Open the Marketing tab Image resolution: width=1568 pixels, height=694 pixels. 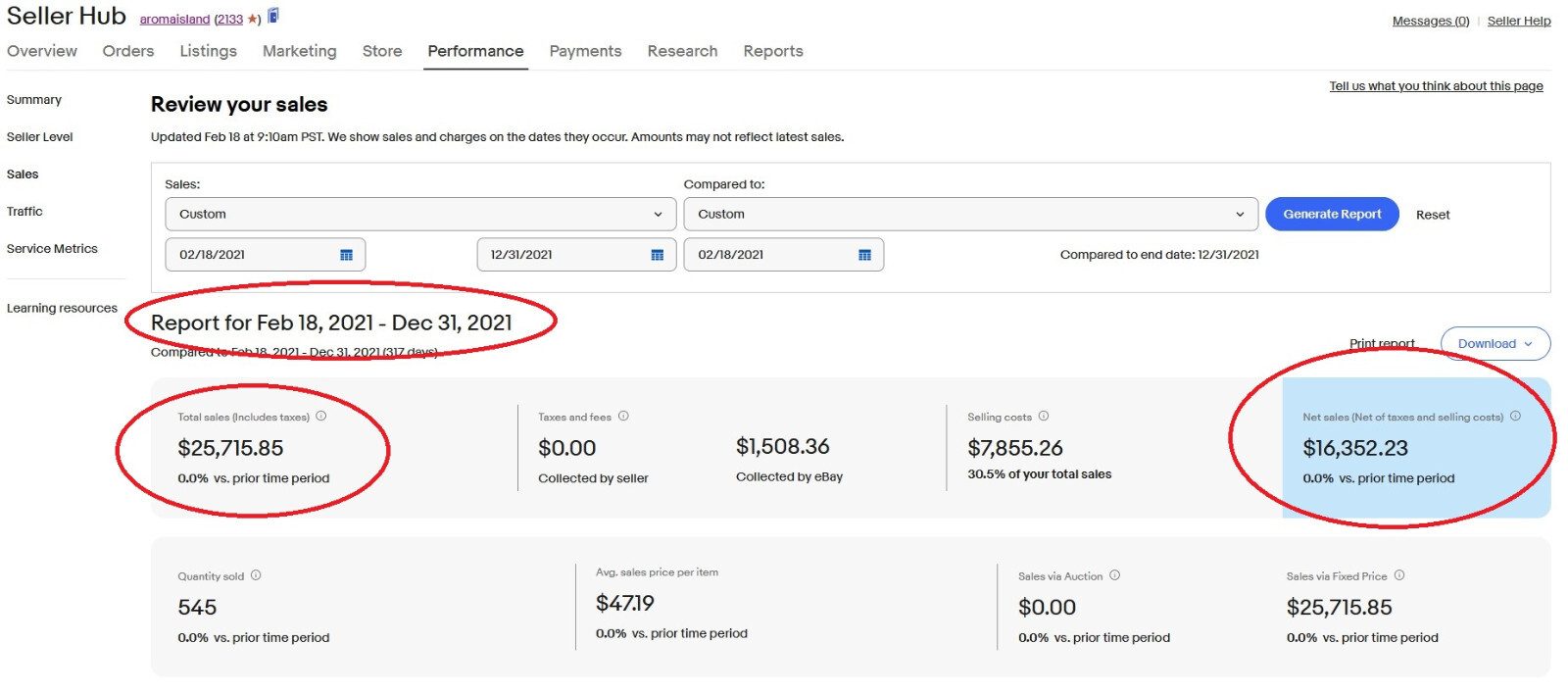299,51
